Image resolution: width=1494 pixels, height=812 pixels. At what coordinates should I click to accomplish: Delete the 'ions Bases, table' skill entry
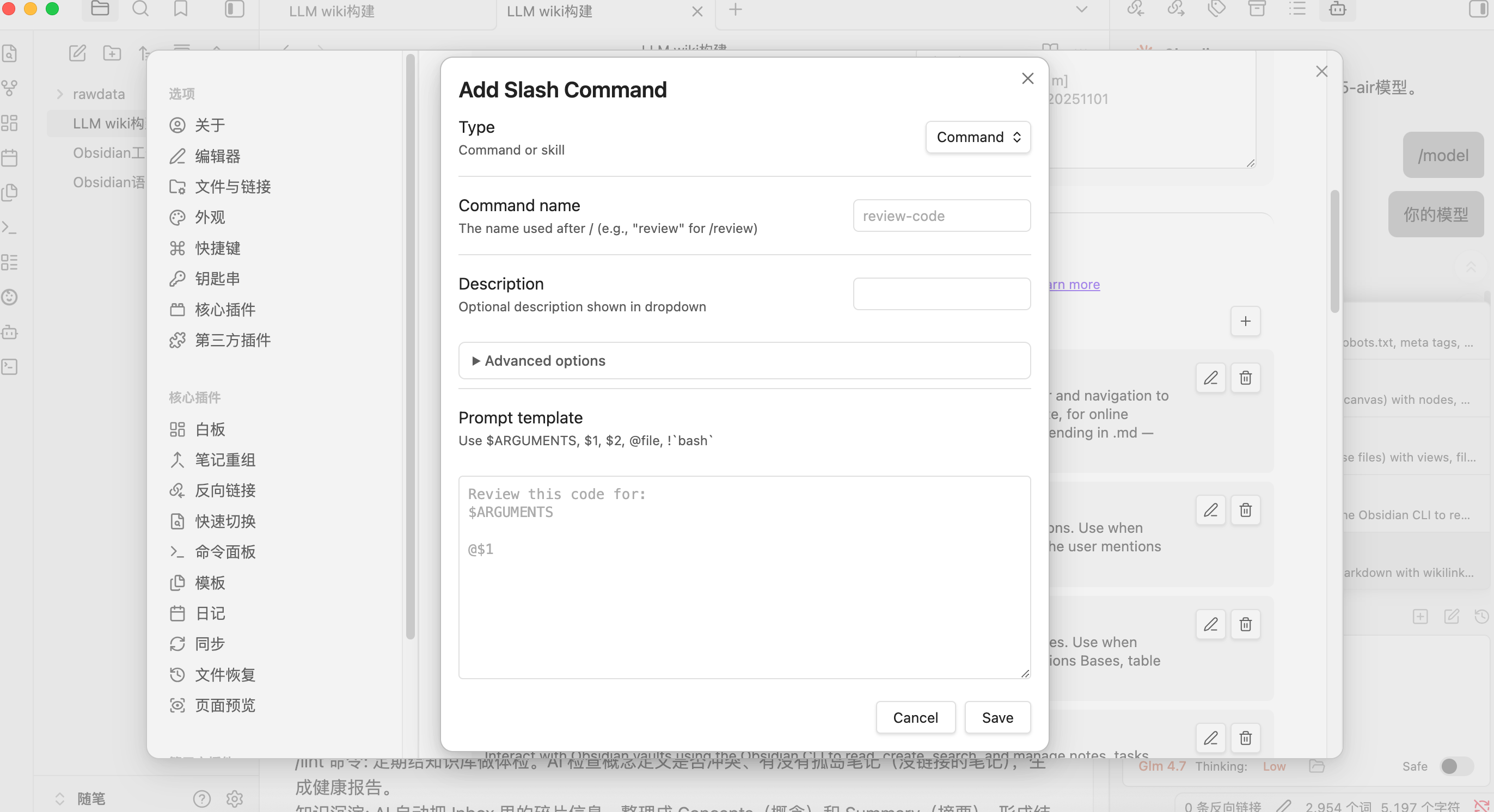(x=1245, y=624)
